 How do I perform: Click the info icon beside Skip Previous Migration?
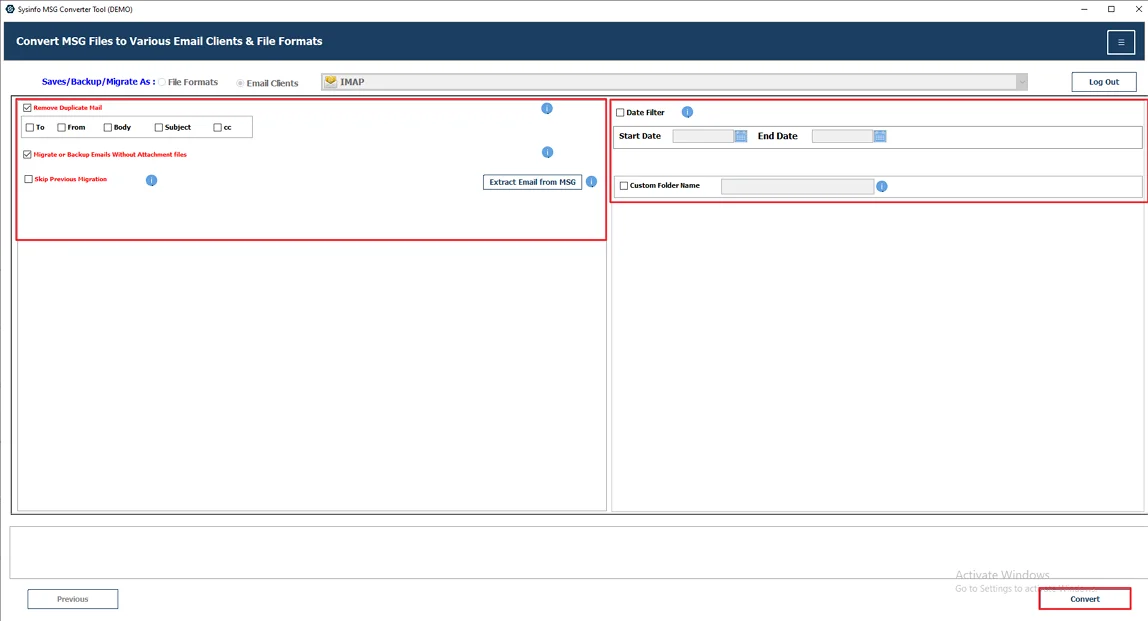click(151, 180)
